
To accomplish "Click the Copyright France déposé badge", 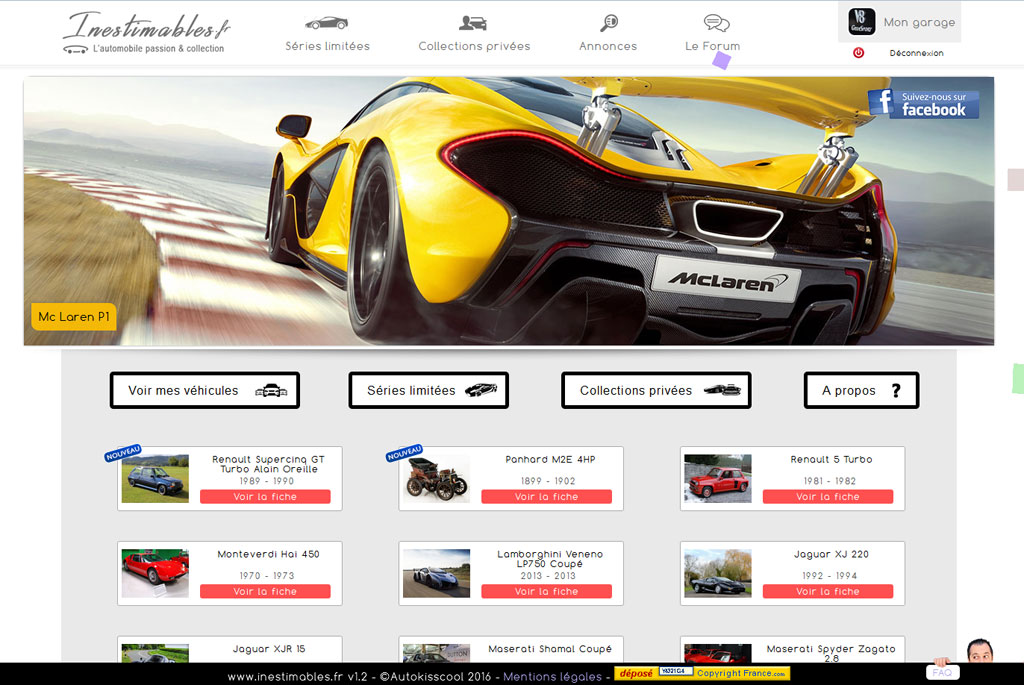I will 702,673.
